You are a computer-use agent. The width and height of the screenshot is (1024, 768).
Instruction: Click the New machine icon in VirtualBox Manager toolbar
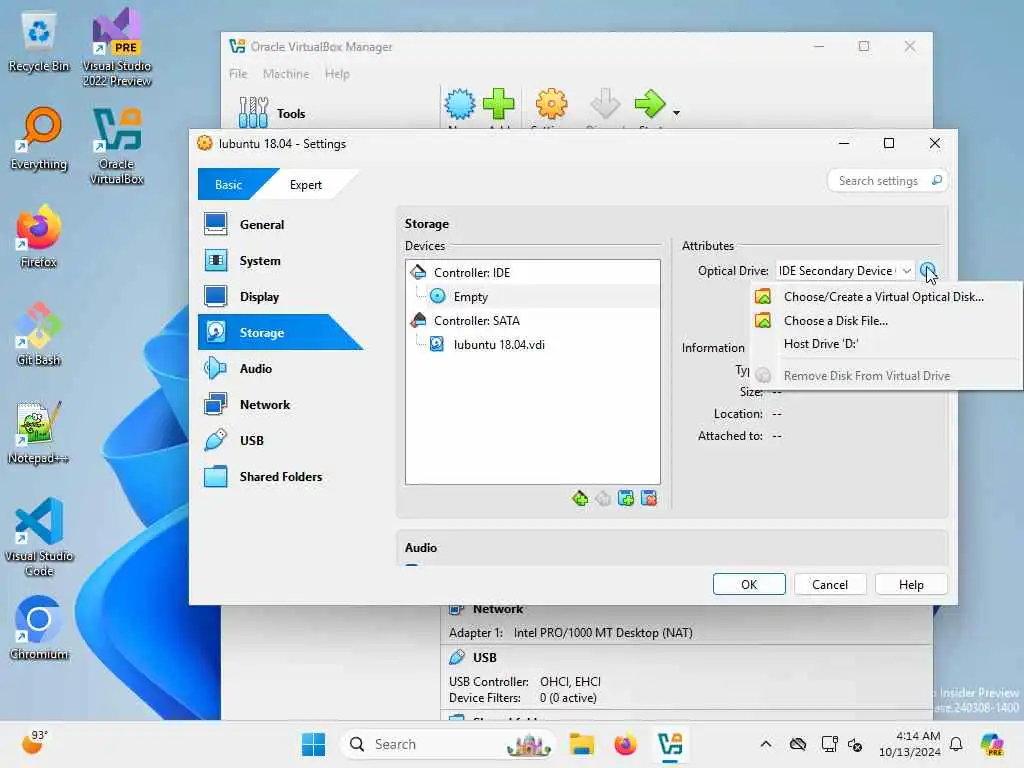pos(460,104)
